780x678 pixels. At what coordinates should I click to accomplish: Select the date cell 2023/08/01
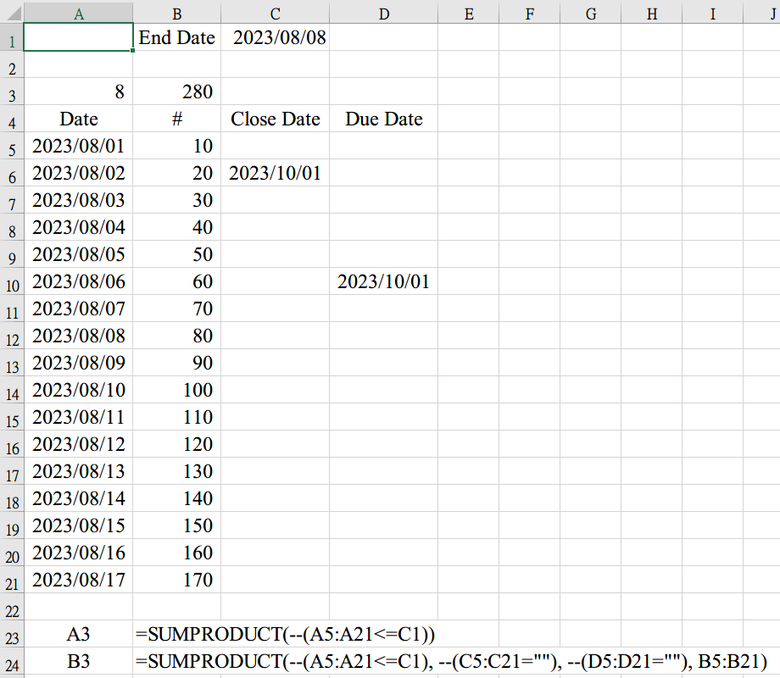coord(78,146)
